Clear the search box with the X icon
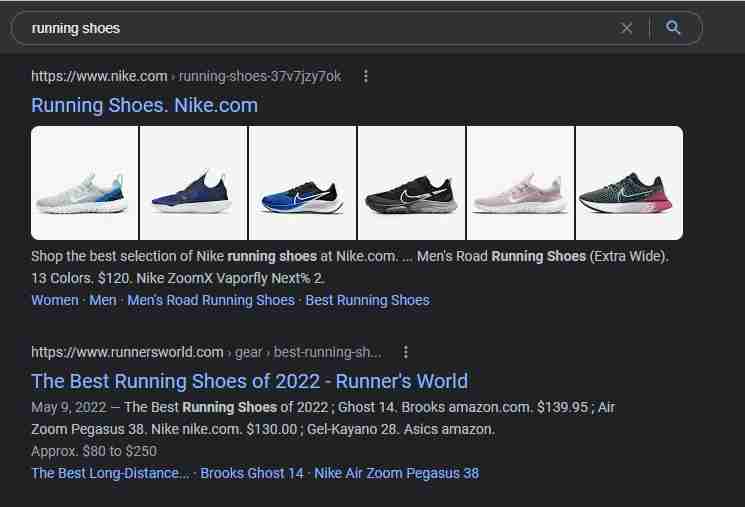The image size is (745, 507). [626, 29]
